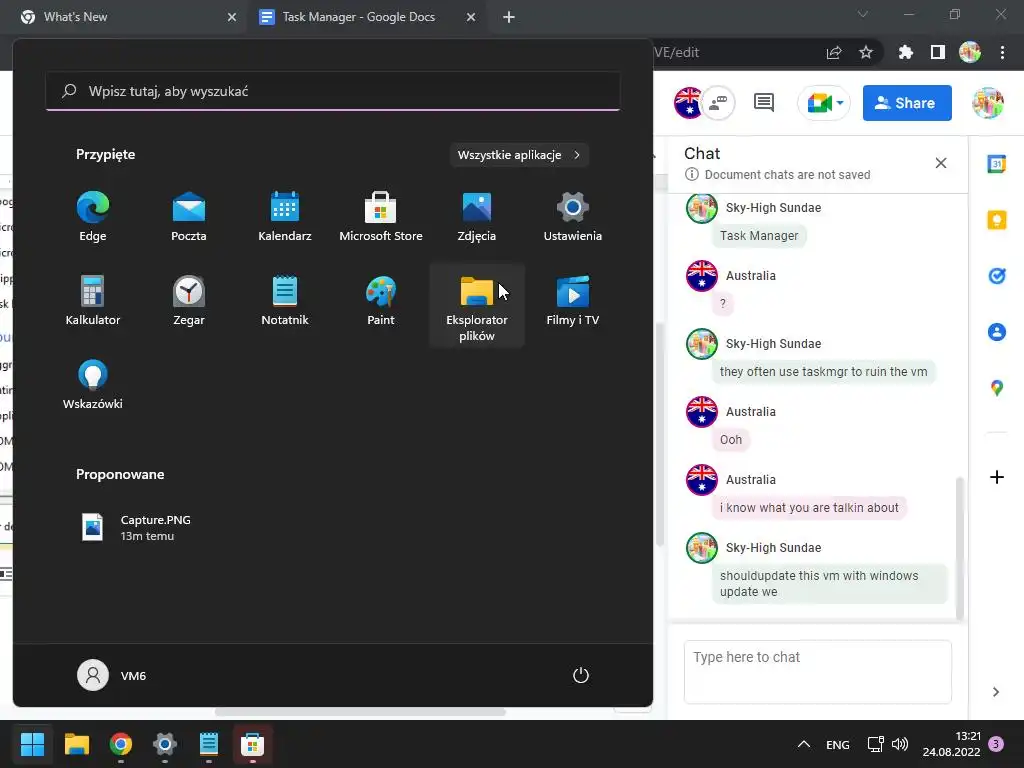Screen dimensions: 1024x768
Task: Close the Task Manager Google Docs tab
Action: click(x=471, y=17)
